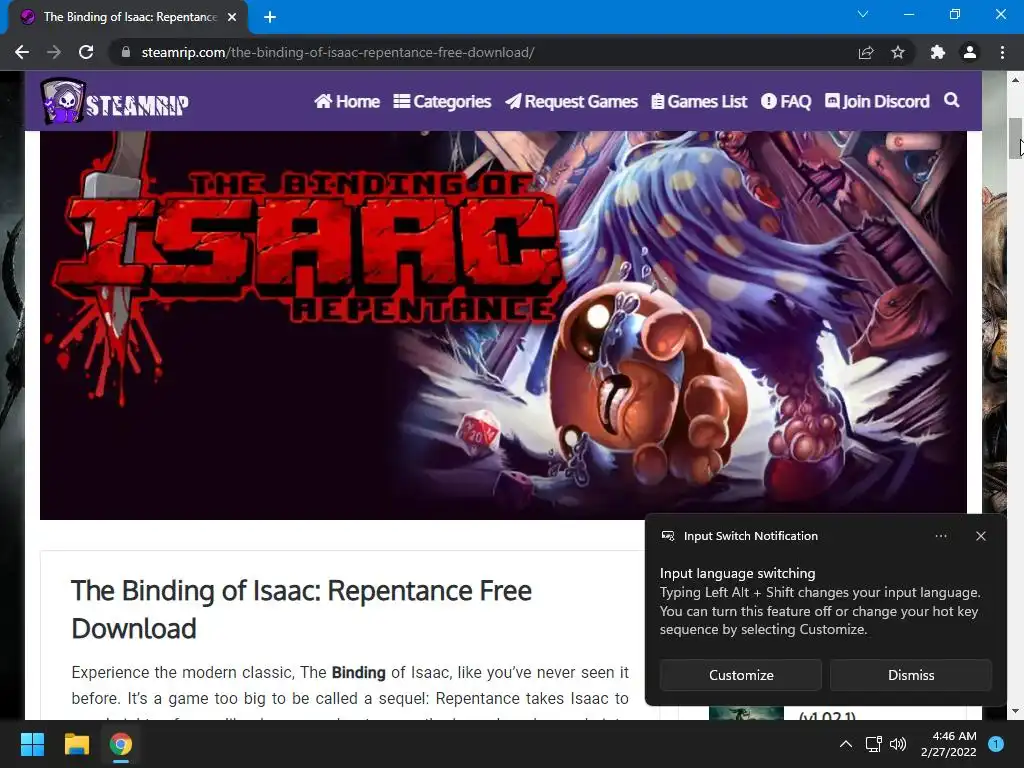Open the Home nav link
This screenshot has height=768, width=1024.
pos(347,101)
